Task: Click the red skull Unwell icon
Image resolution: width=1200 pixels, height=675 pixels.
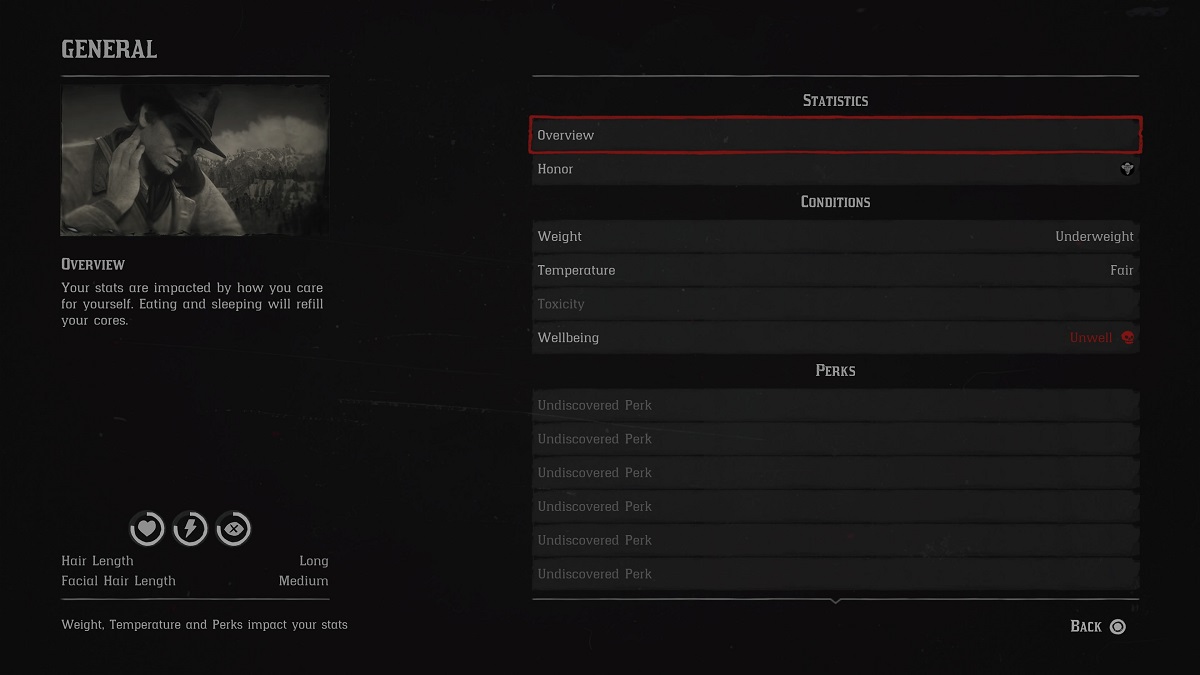Action: coord(1128,338)
